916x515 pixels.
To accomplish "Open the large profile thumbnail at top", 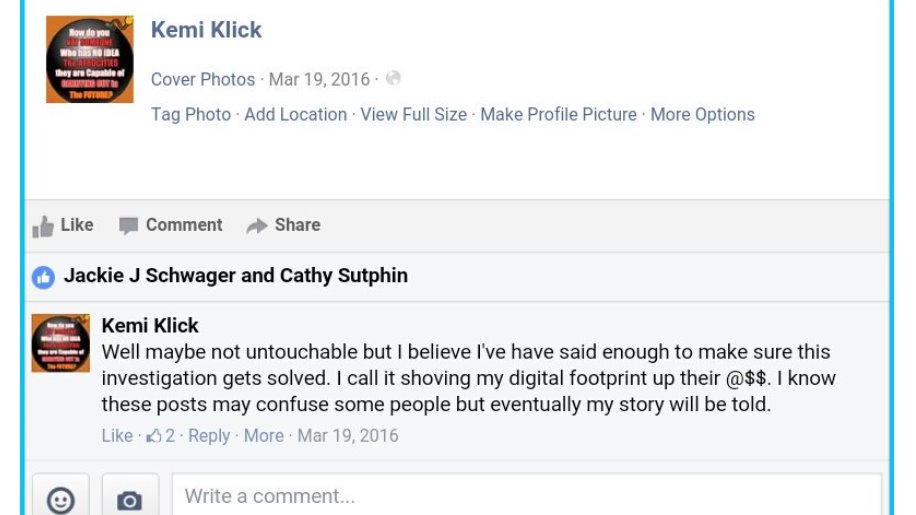I will point(90,59).
